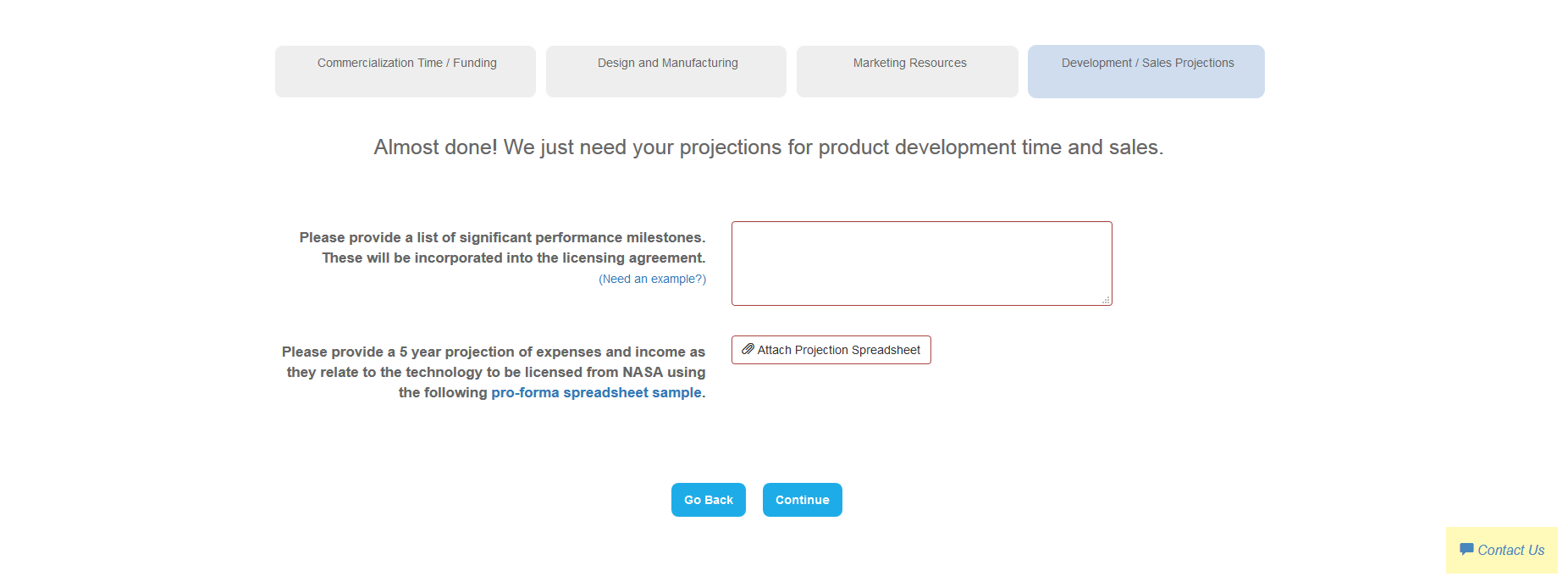Click the performance milestones label text
Image resolution: width=1568 pixels, height=582 pixels.
[x=502, y=237]
